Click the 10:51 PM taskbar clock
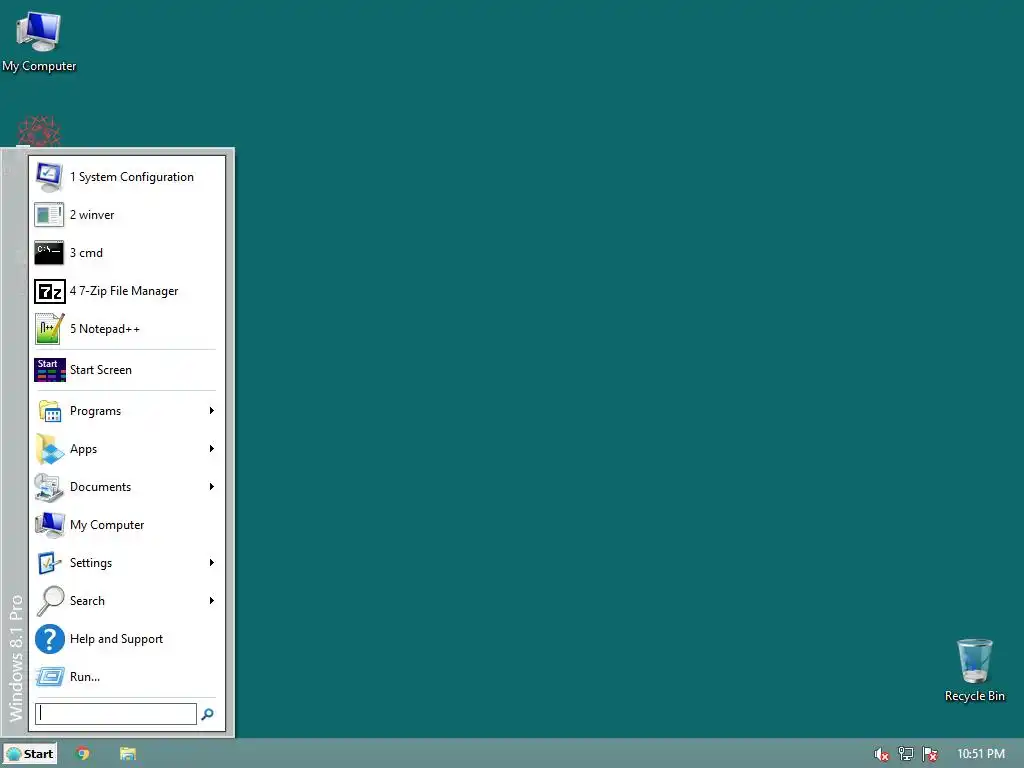This screenshot has width=1024, height=768. click(x=981, y=754)
